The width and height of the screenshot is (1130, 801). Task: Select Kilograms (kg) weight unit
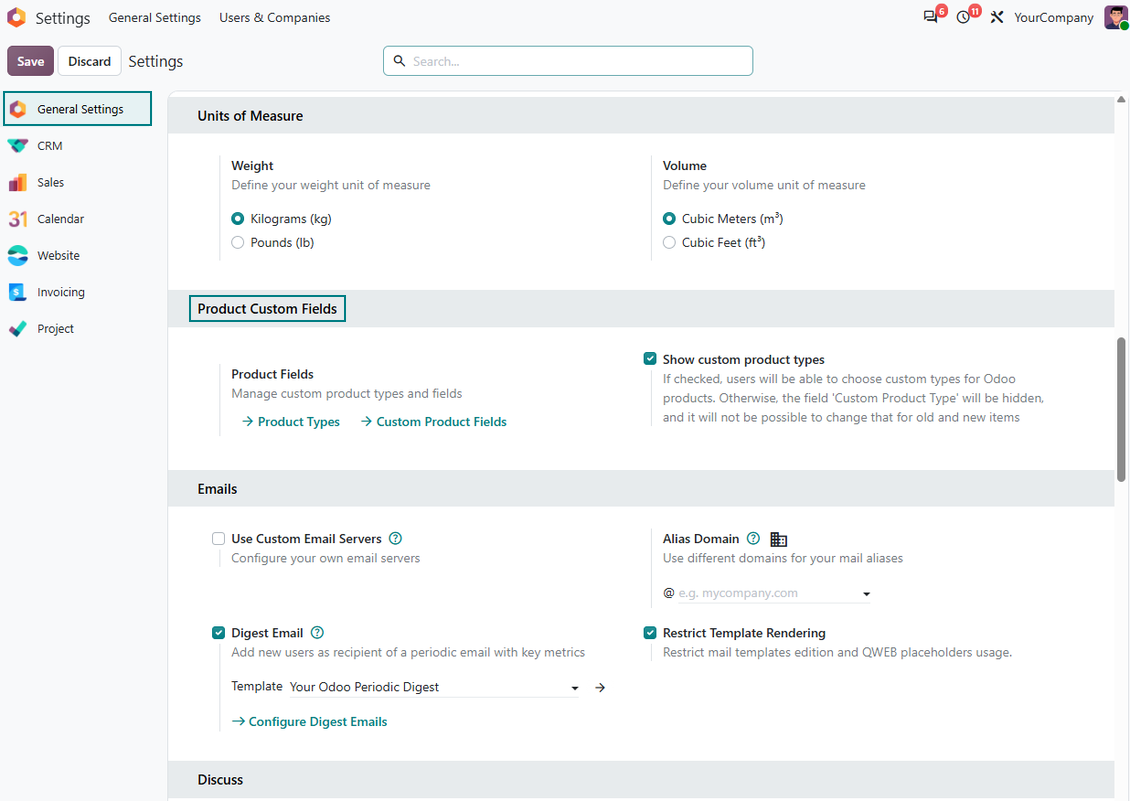point(238,218)
